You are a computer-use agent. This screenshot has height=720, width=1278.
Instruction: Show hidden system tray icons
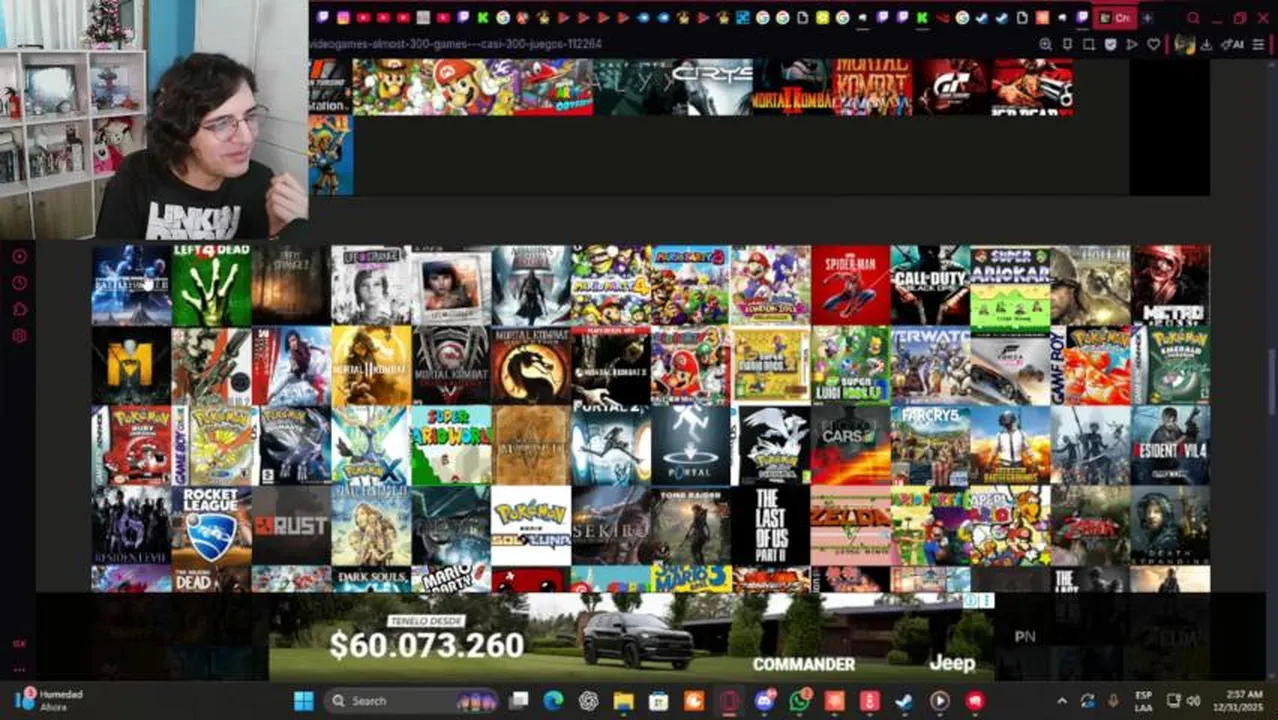point(1062,701)
